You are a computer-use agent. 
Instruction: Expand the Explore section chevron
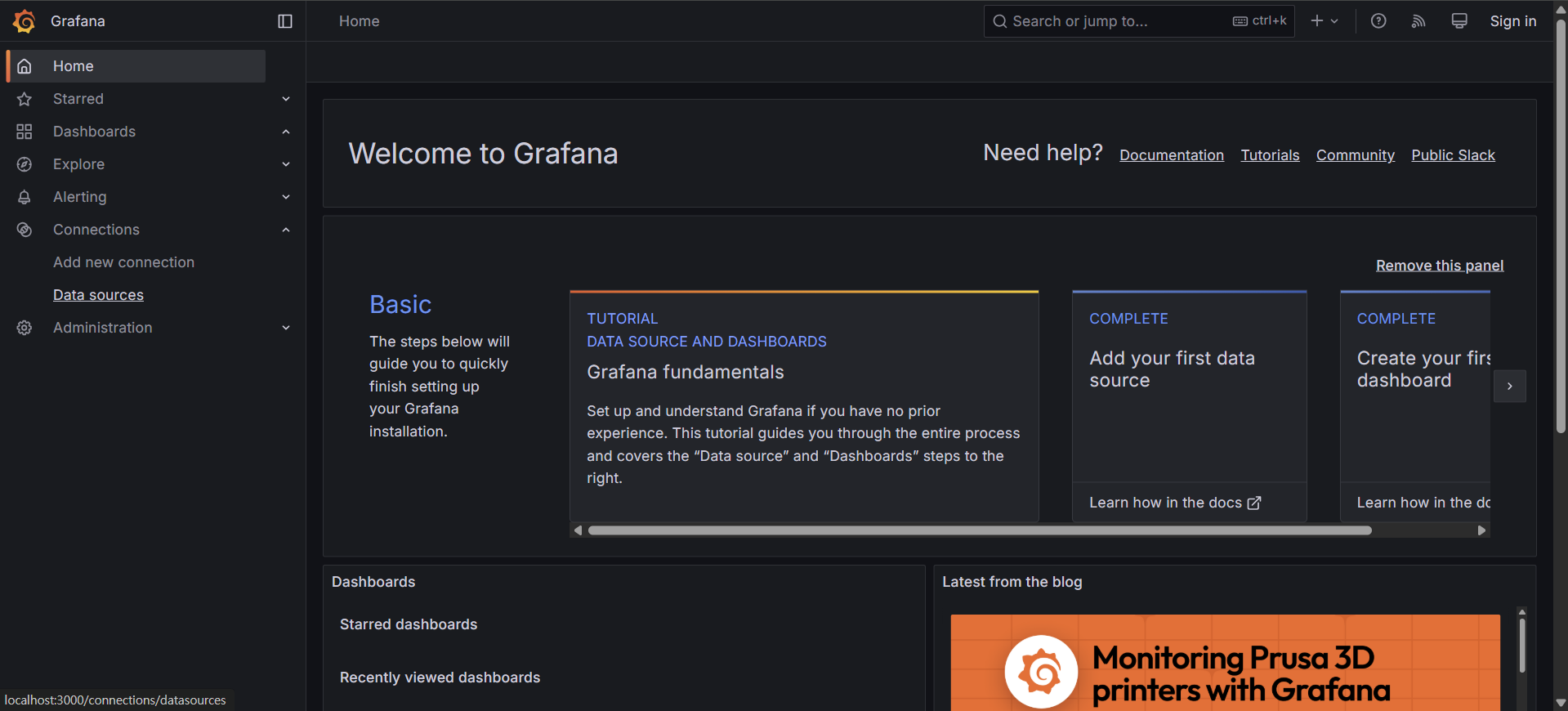pos(286,164)
